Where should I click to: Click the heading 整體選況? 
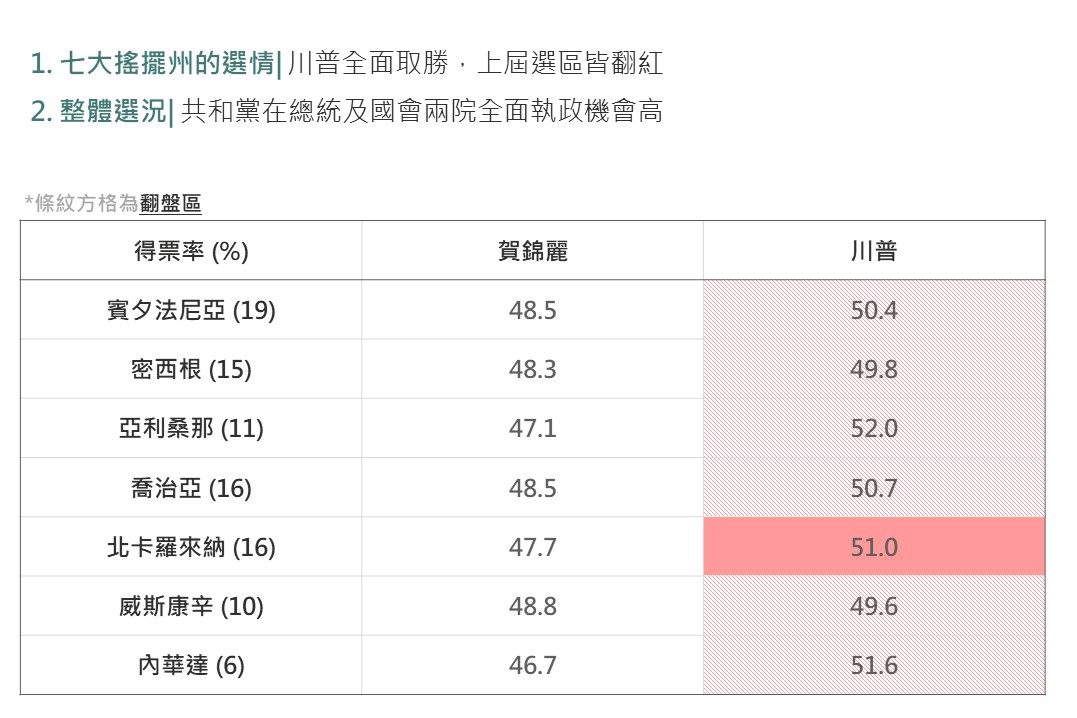click(x=112, y=111)
